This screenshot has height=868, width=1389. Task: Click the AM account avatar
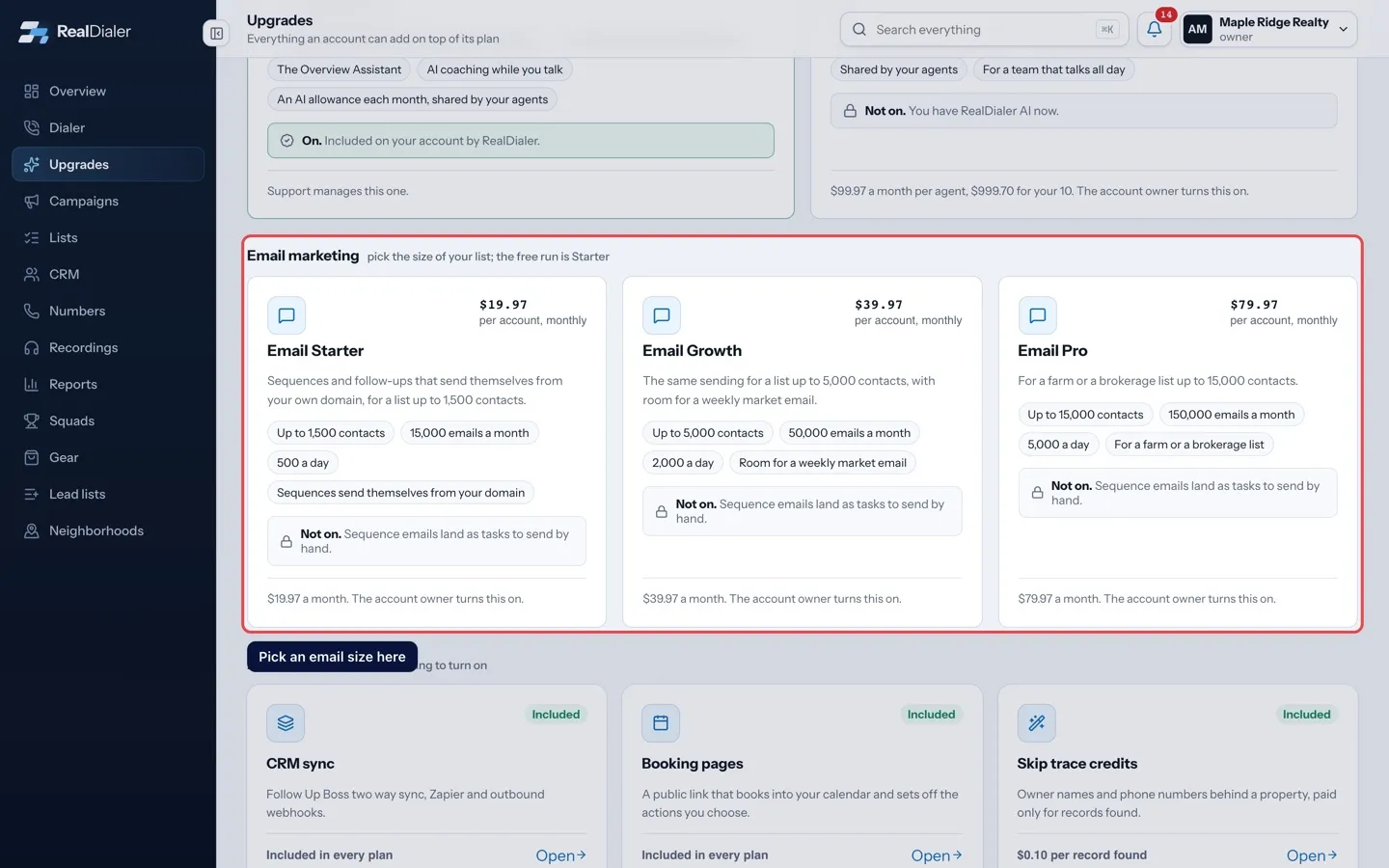pyautogui.click(x=1197, y=29)
